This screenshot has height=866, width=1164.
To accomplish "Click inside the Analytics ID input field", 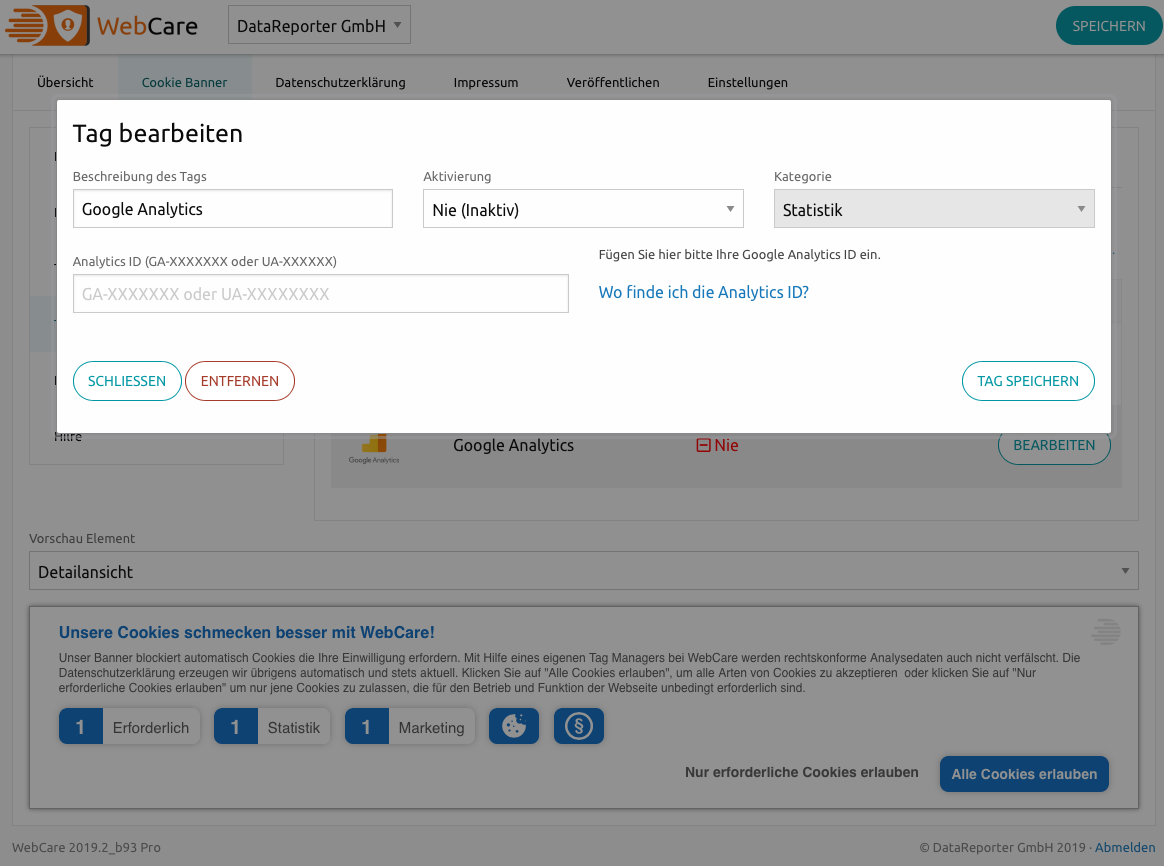I will [320, 293].
